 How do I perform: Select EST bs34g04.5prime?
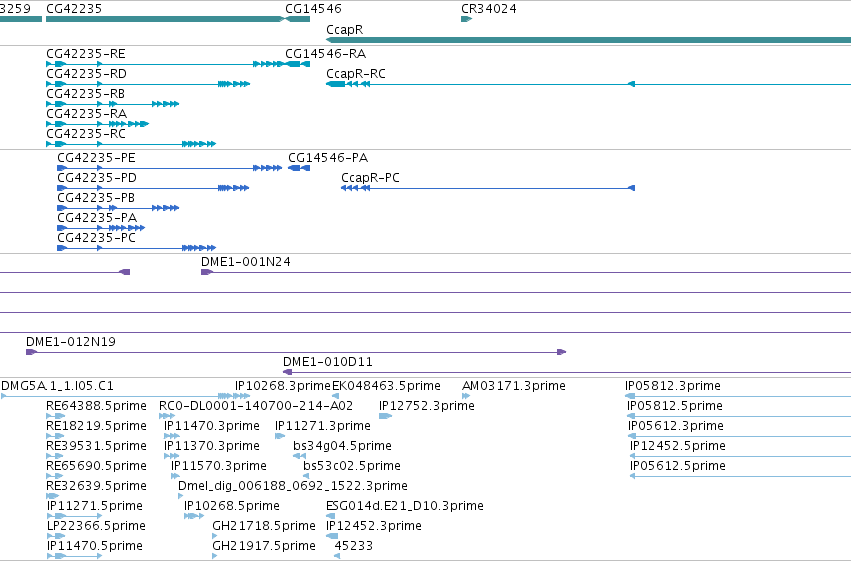click(x=342, y=446)
